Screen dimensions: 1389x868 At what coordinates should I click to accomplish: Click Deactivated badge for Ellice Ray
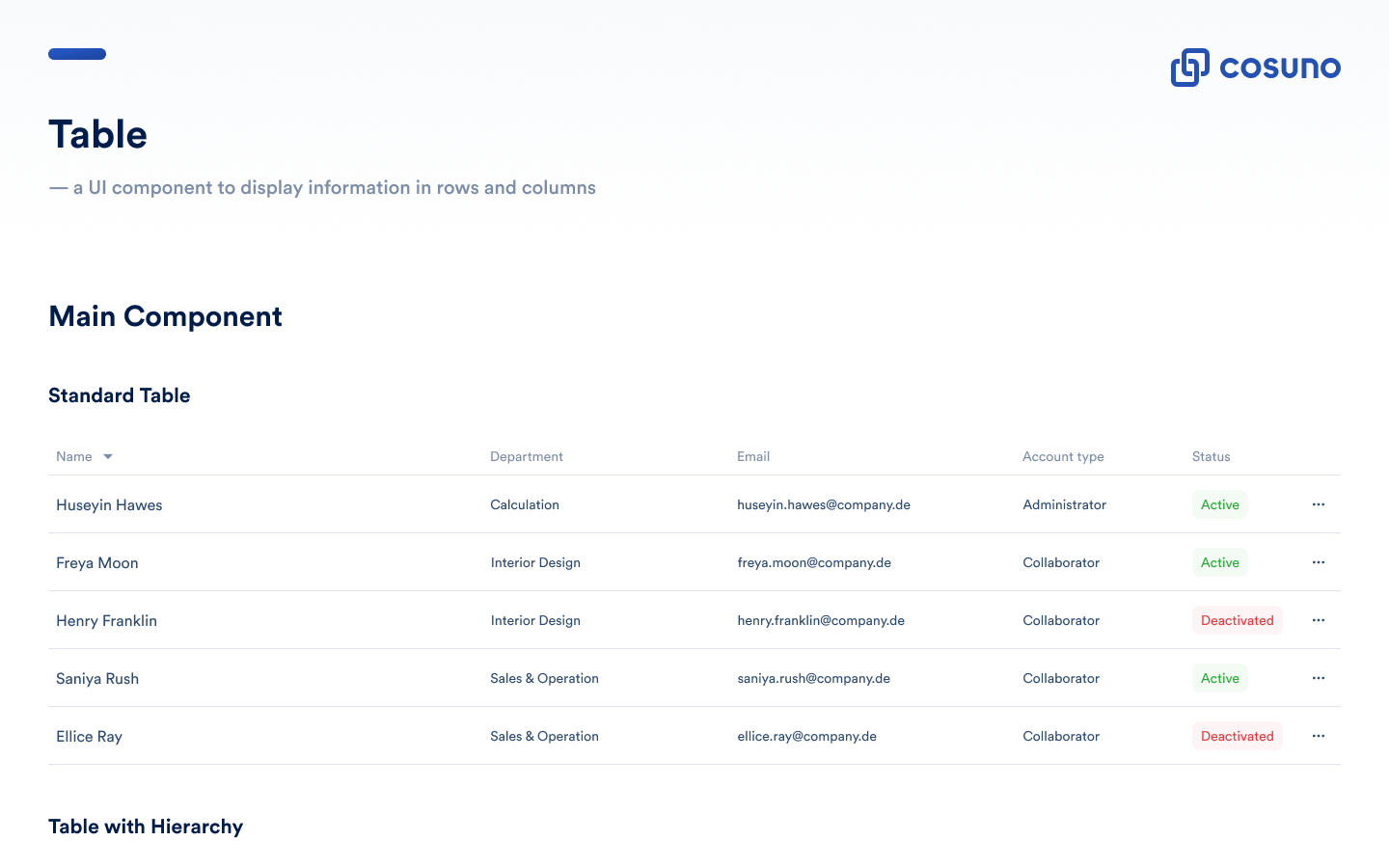(x=1237, y=736)
